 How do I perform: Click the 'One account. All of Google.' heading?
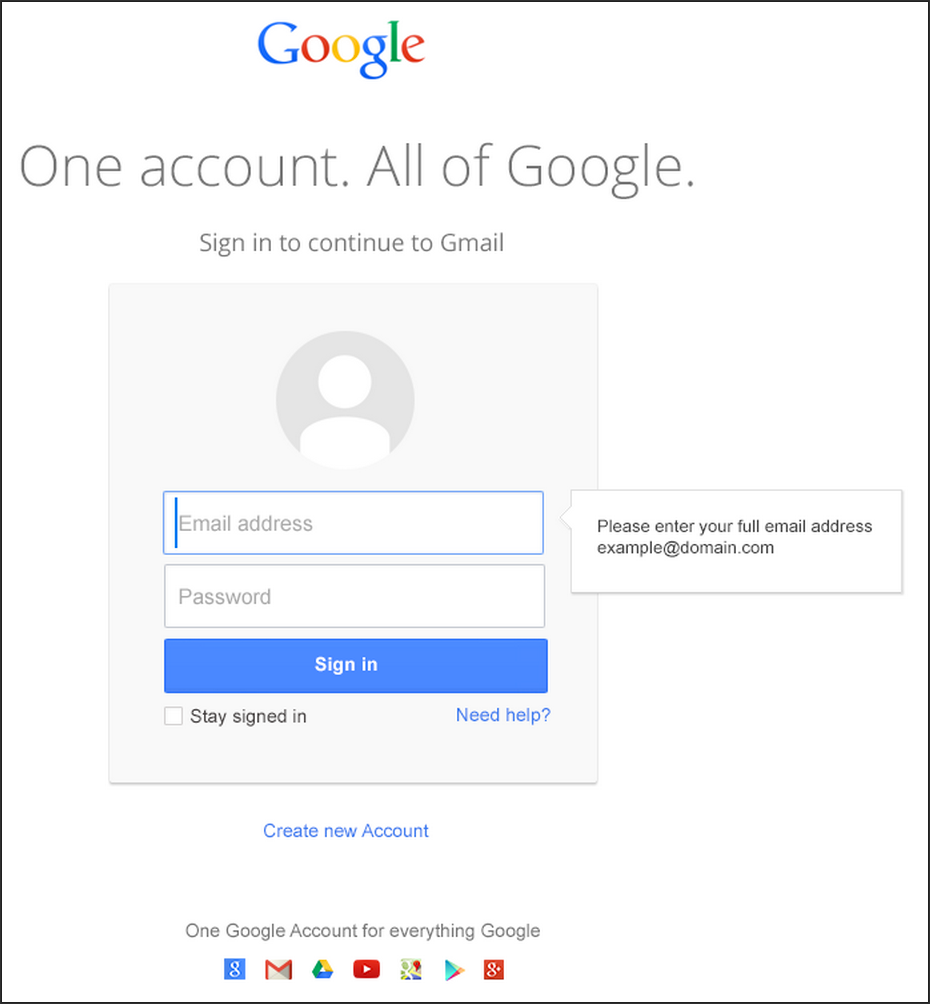click(357, 166)
